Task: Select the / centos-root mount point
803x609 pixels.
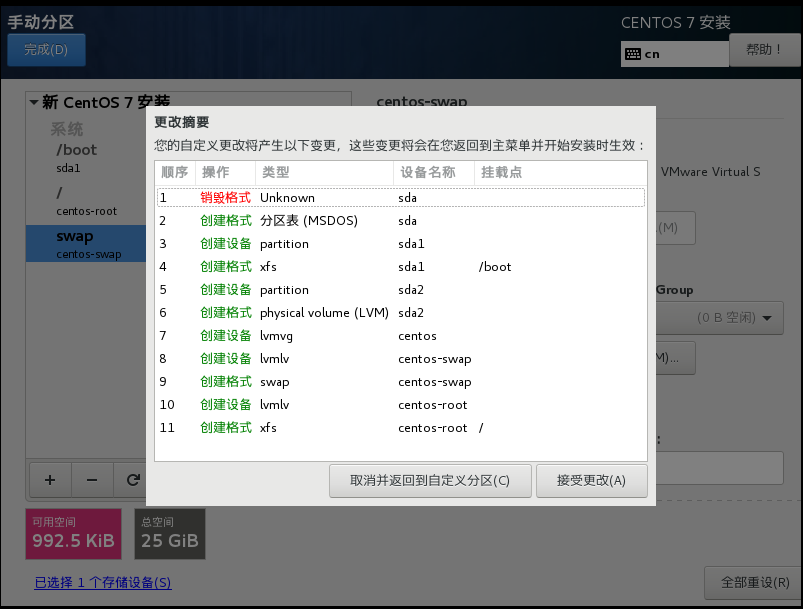Action: (x=86, y=202)
